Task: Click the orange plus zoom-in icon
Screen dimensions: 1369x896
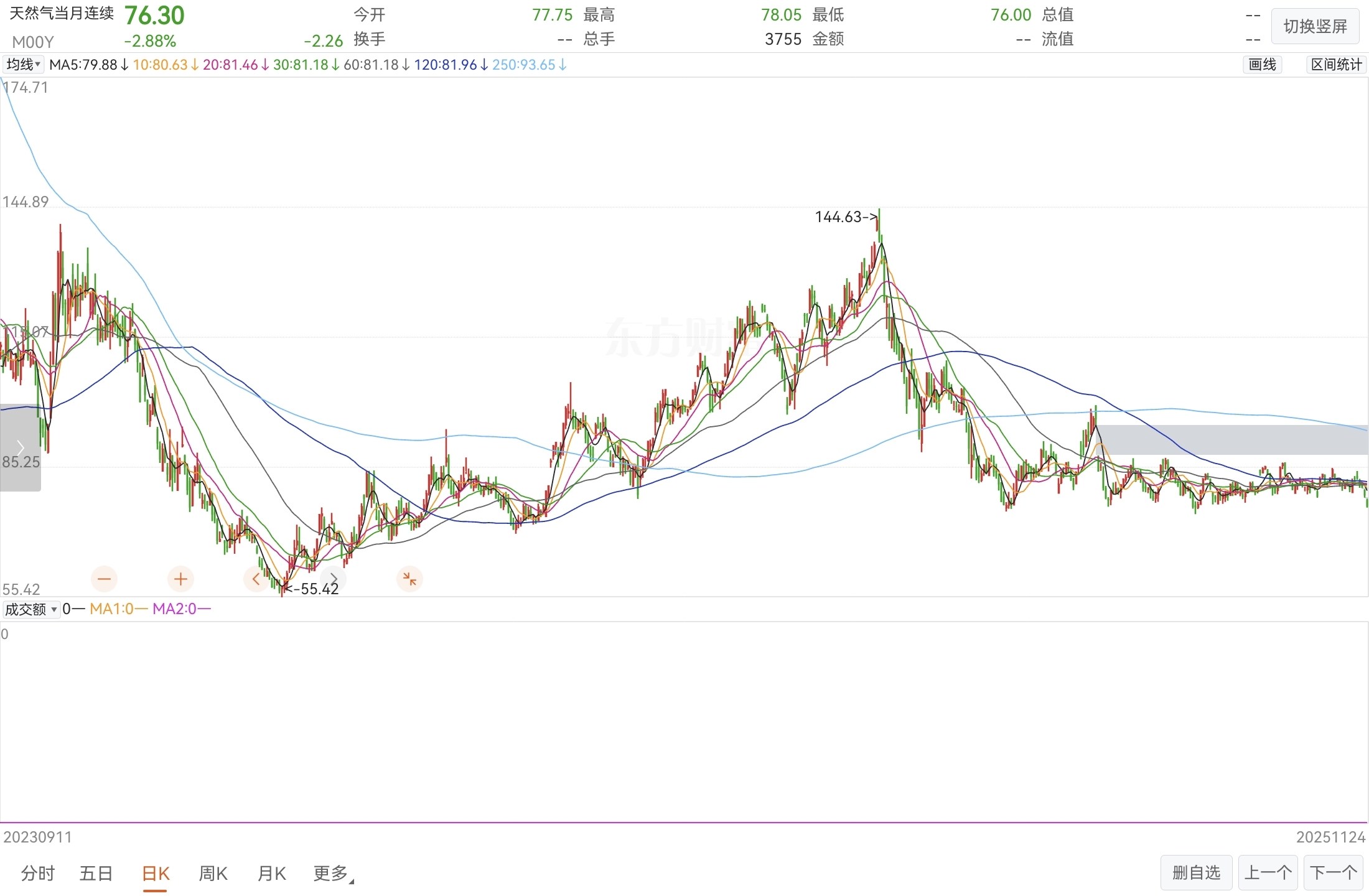Action: (x=180, y=579)
